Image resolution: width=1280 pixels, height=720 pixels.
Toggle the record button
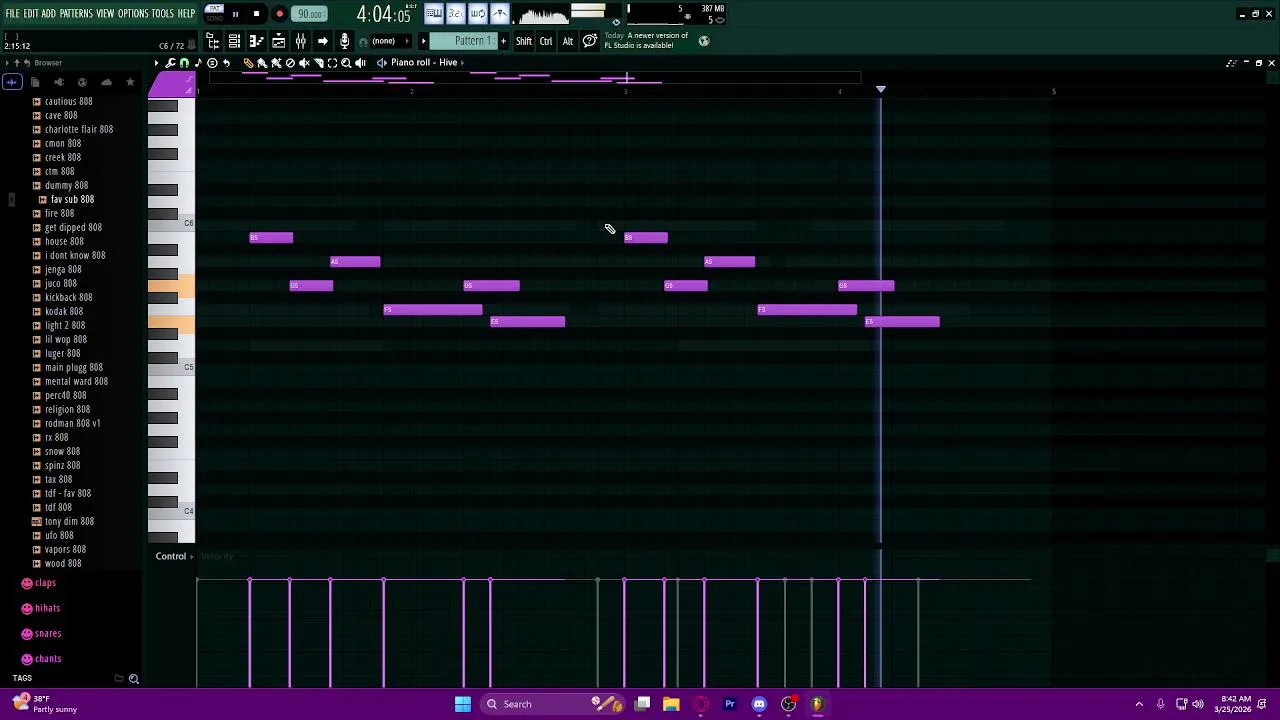(279, 14)
